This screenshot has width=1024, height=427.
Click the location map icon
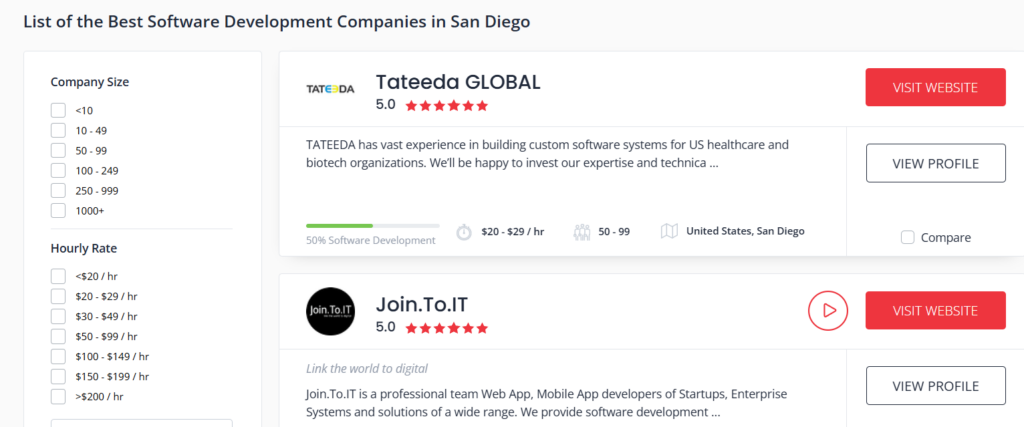click(670, 231)
